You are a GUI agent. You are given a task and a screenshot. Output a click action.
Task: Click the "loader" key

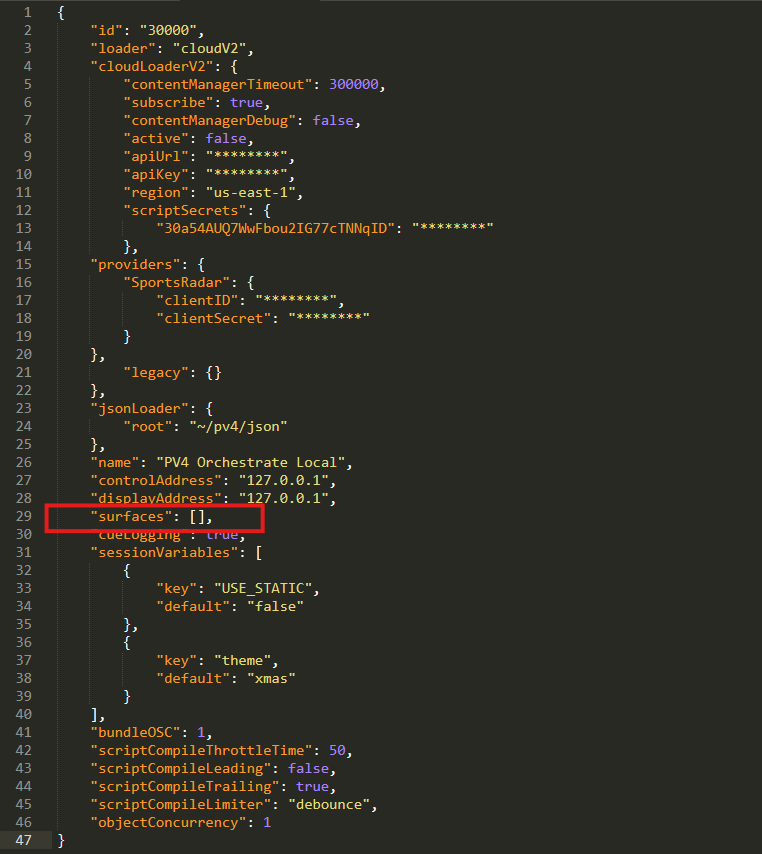coord(123,48)
